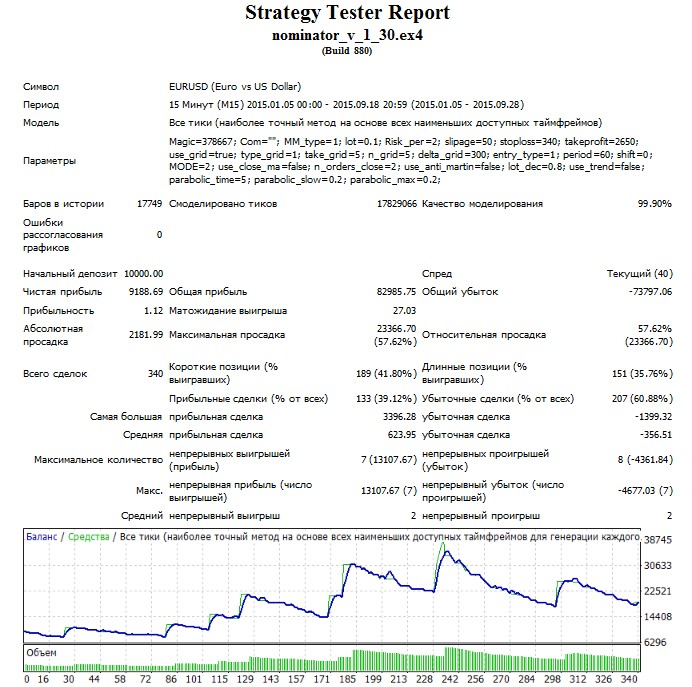Click the modeling quality 99.90%
The width and height of the screenshot is (692, 687).
tap(654, 204)
